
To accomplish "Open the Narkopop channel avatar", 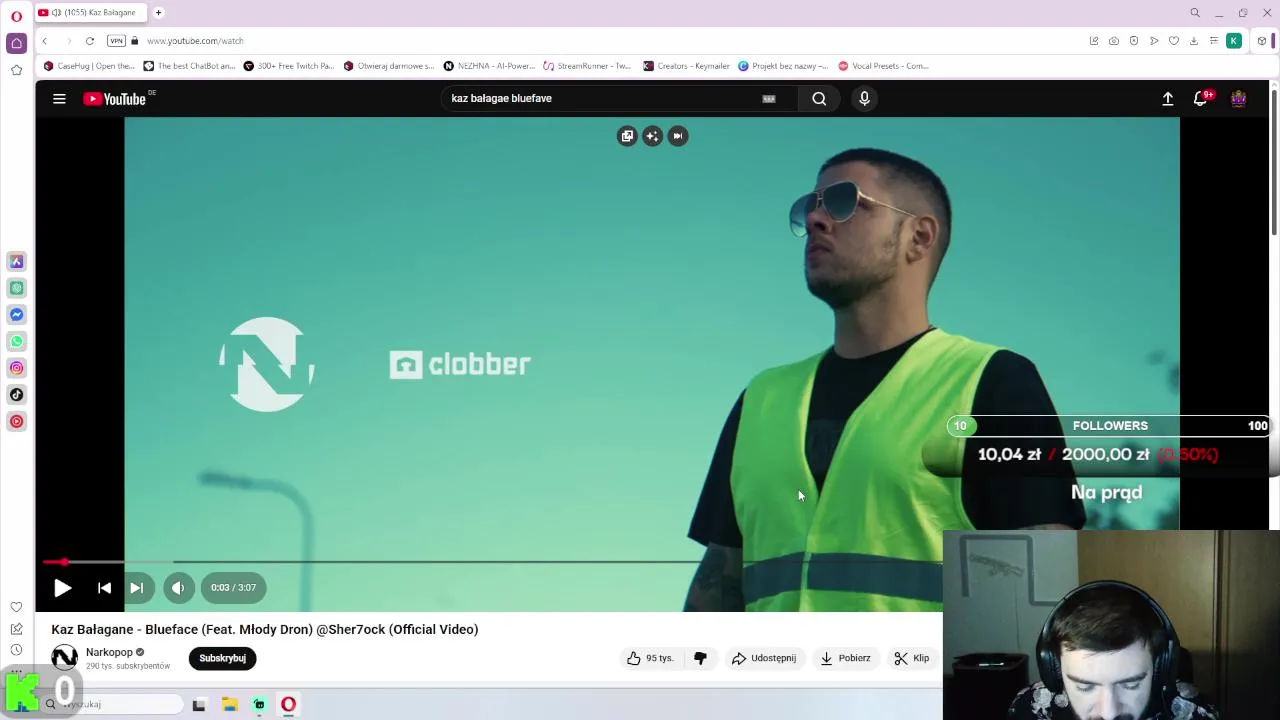I will [x=64, y=658].
